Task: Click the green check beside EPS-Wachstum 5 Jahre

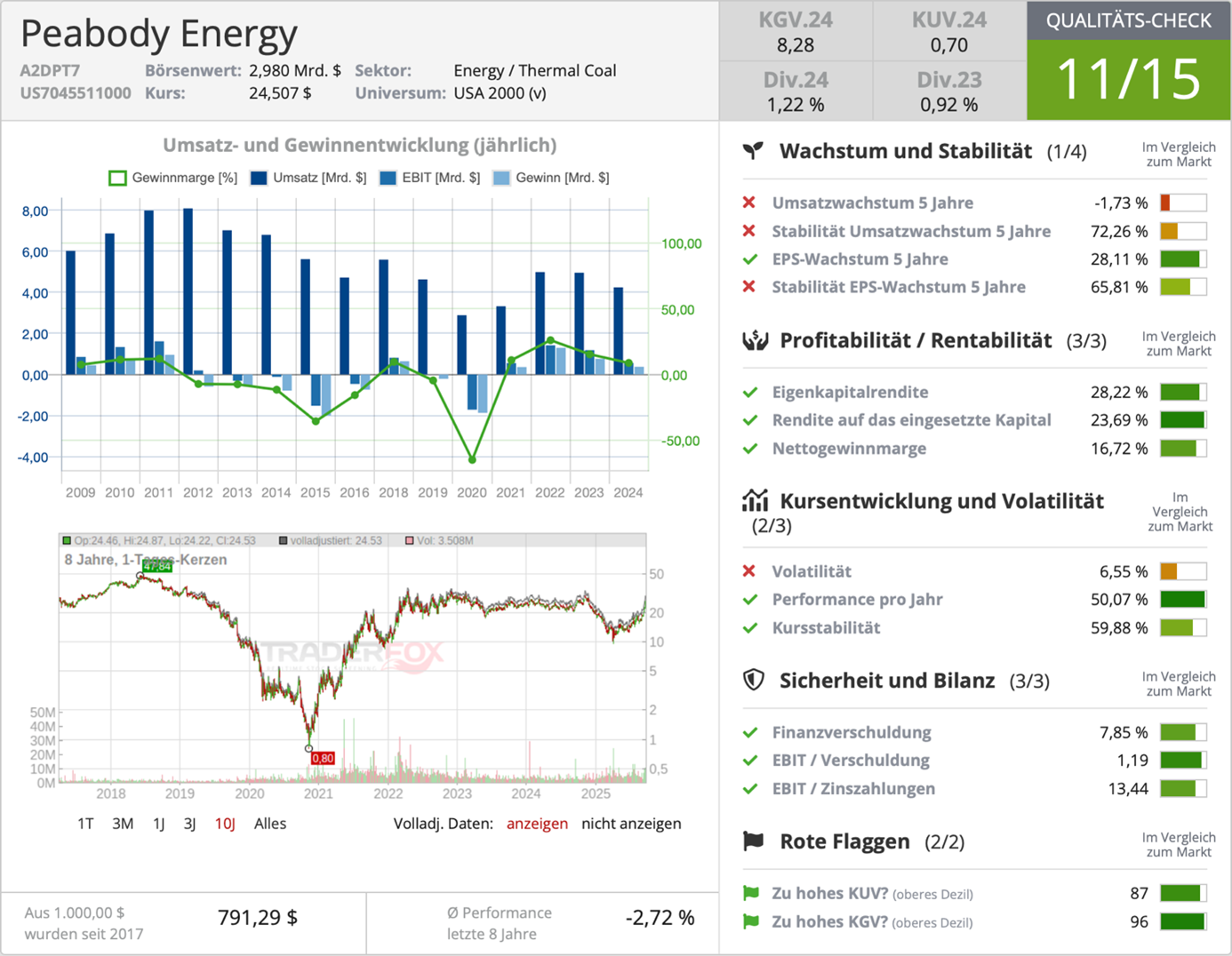Action: 750,259
